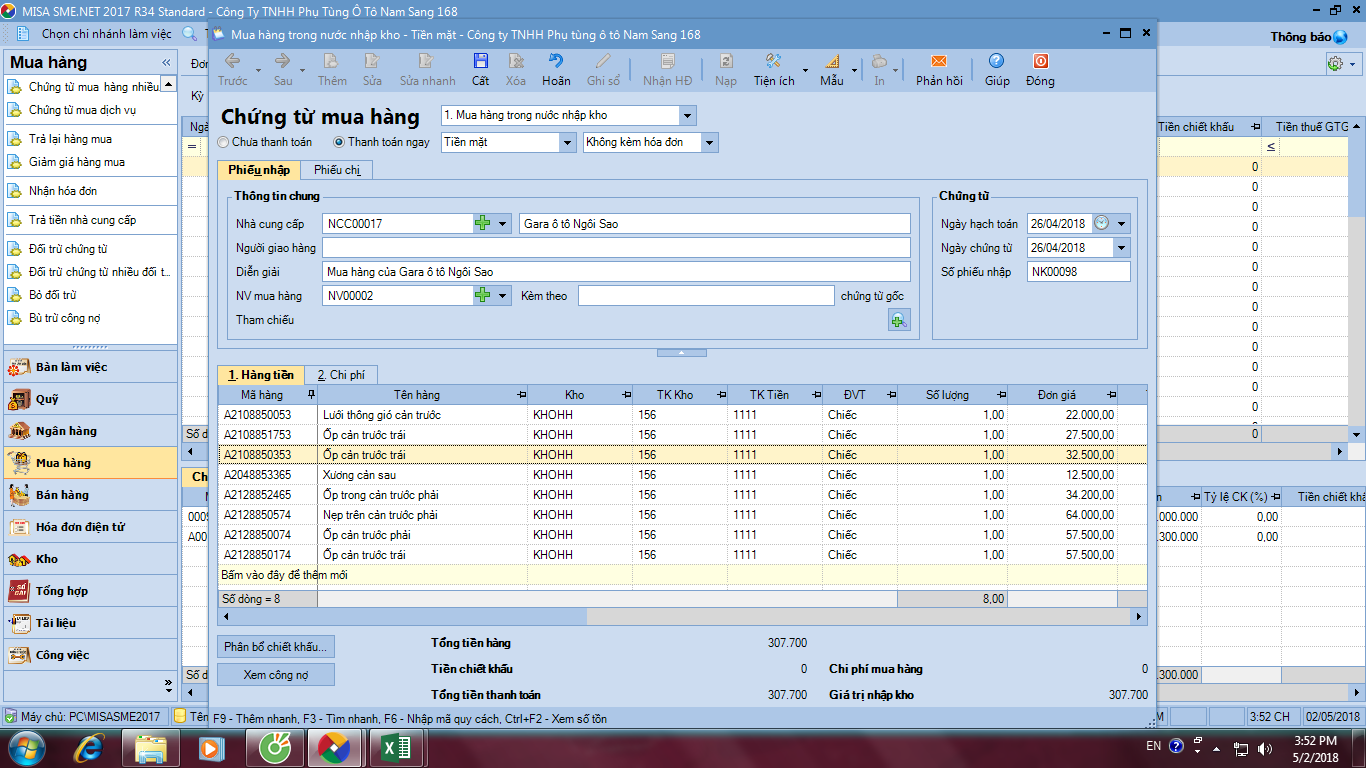Switch to Phiếu chi tab
The height and width of the screenshot is (768, 1366).
[337, 170]
